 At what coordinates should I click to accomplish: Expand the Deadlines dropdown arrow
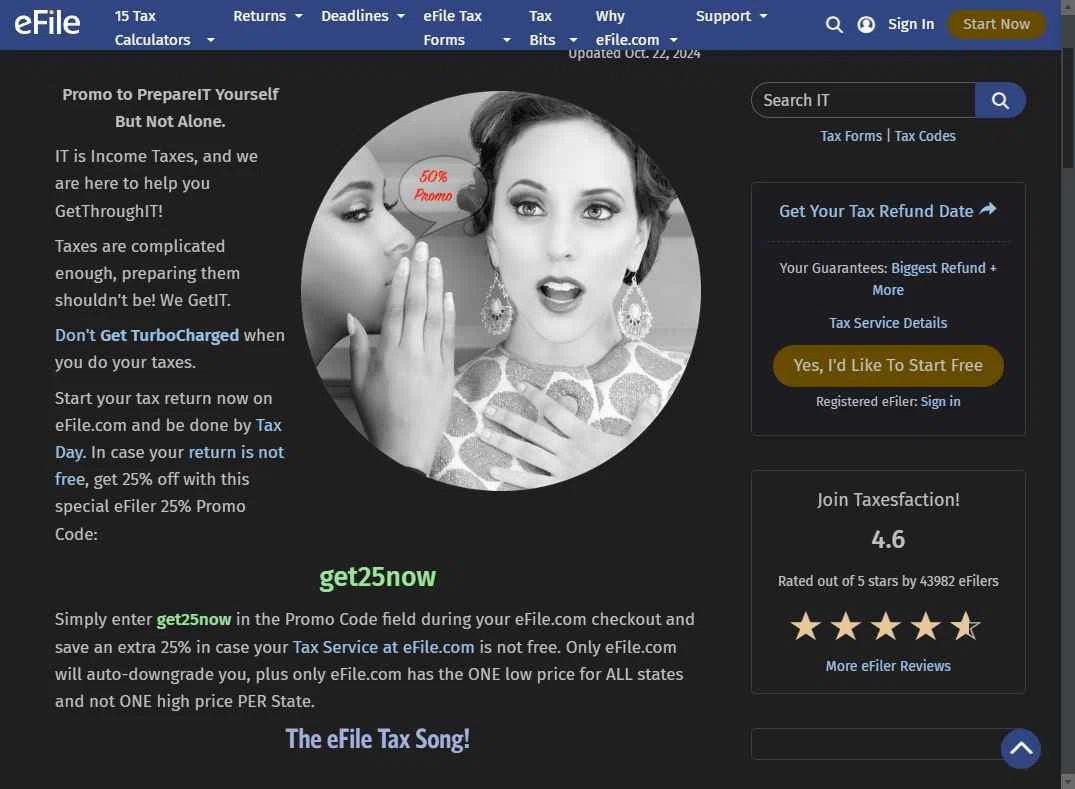pyautogui.click(x=400, y=16)
